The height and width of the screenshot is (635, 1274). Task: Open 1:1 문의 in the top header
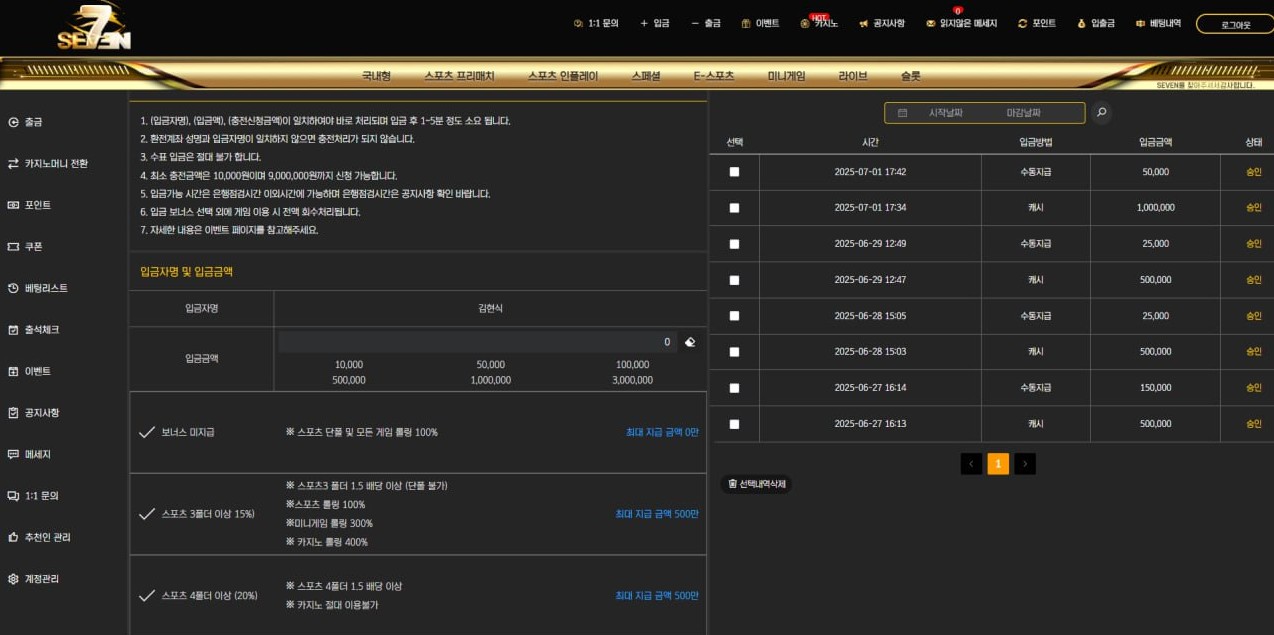(596, 23)
